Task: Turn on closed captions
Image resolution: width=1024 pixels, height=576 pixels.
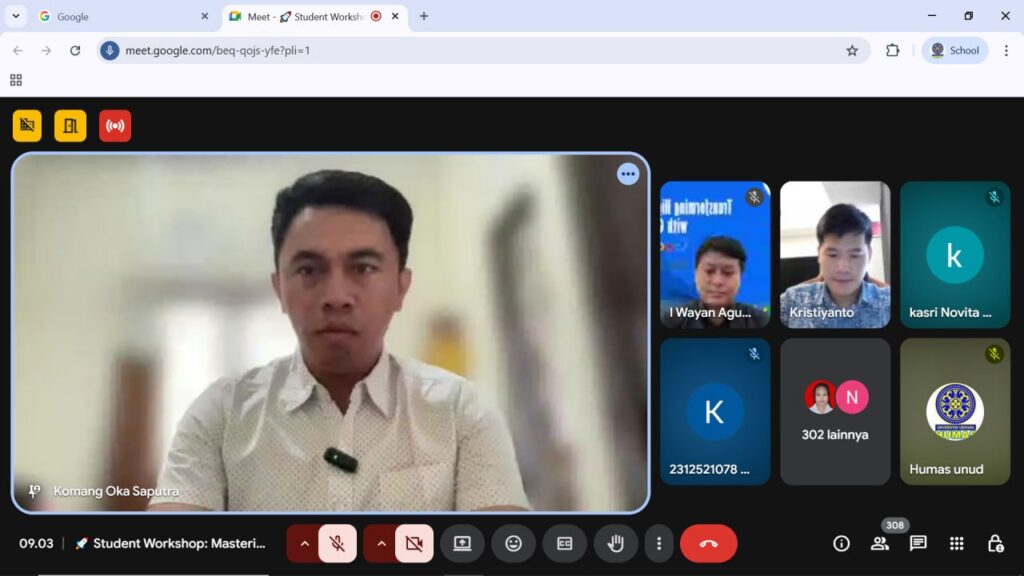Action: coord(564,543)
